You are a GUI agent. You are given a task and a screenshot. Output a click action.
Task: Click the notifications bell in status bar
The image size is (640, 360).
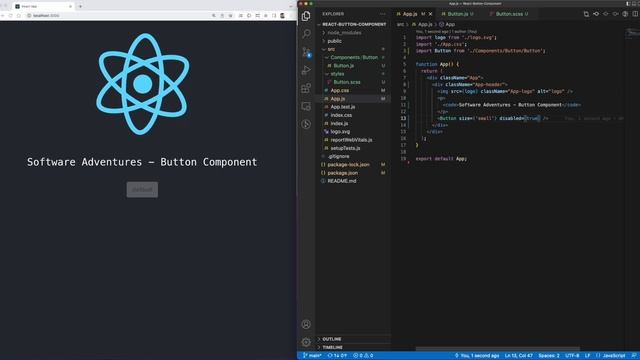(634, 356)
